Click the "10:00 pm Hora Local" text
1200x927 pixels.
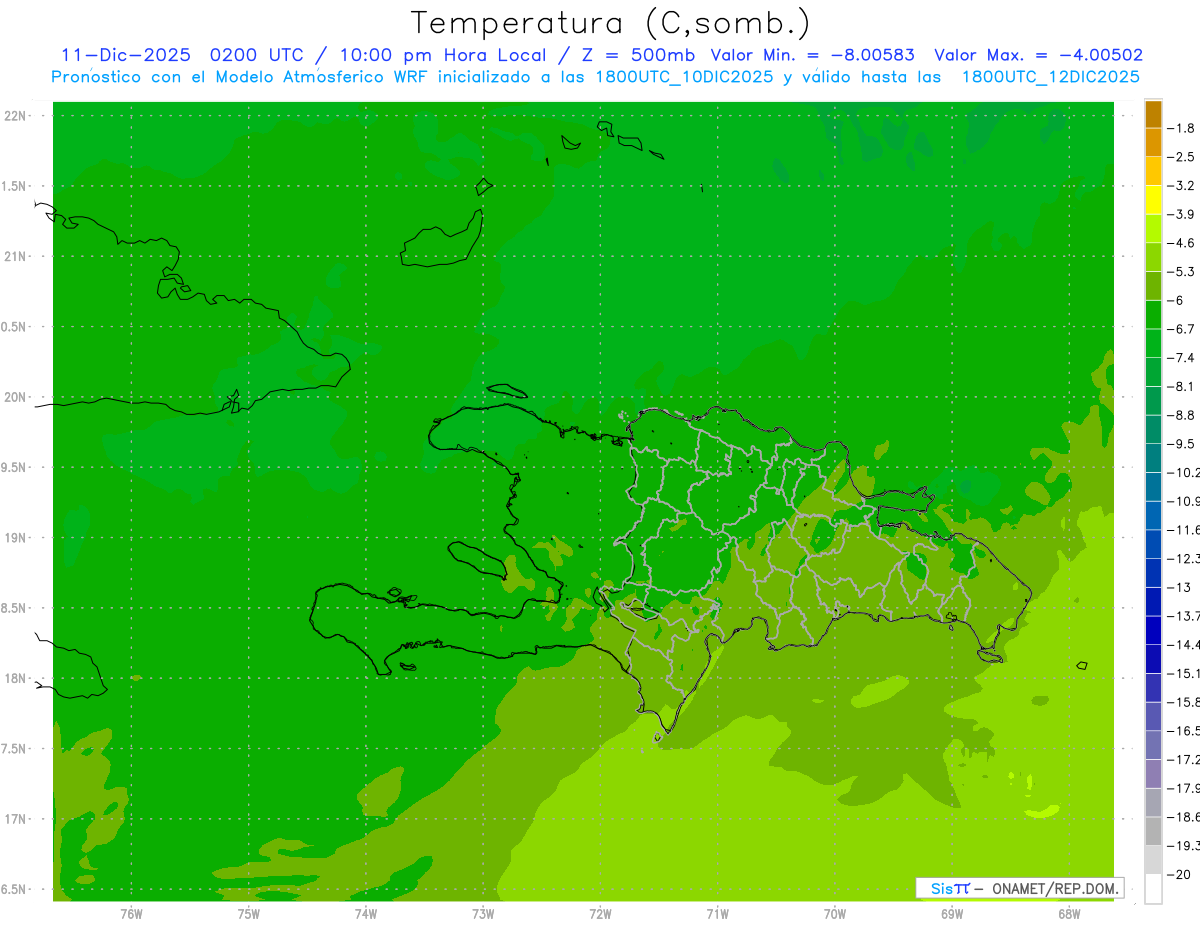pyautogui.click(x=441, y=55)
